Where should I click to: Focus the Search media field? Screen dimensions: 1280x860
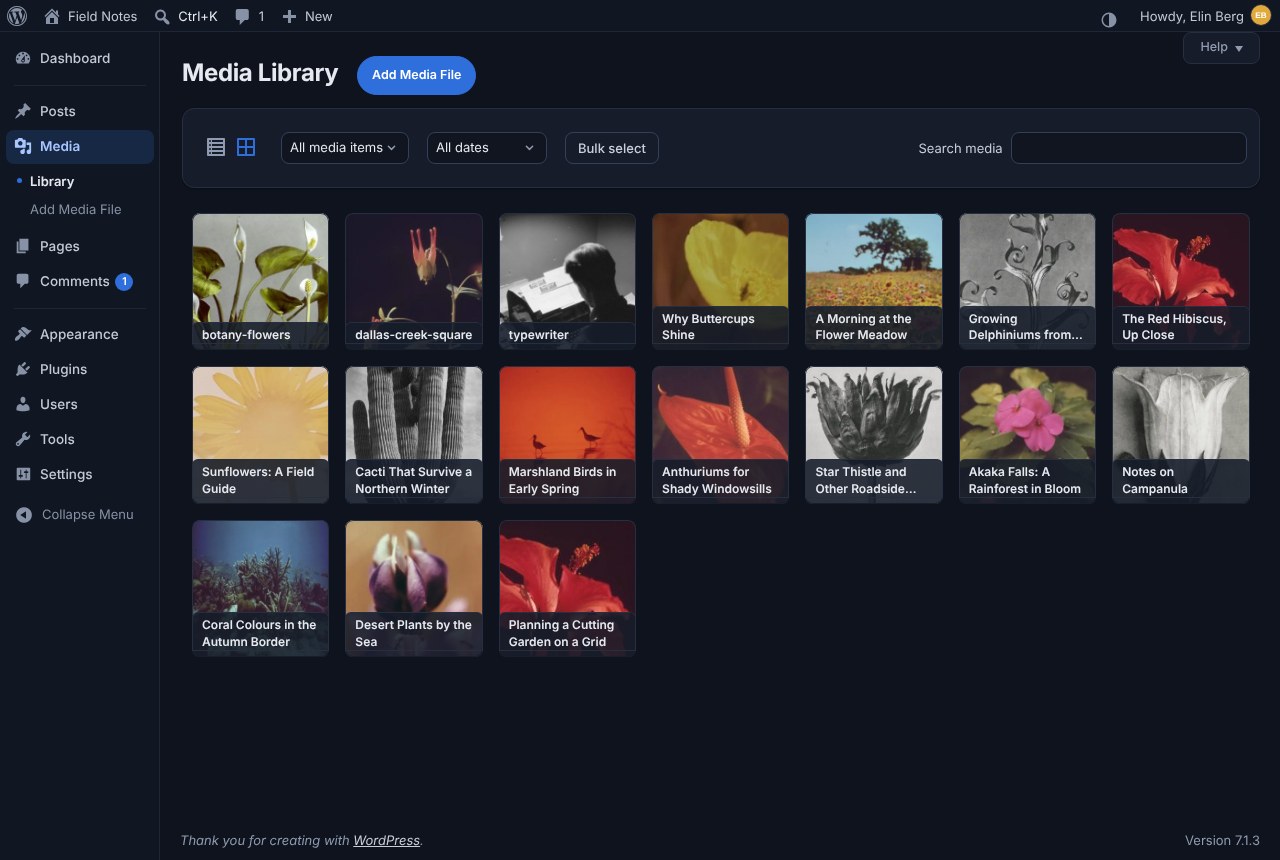(x=1128, y=148)
